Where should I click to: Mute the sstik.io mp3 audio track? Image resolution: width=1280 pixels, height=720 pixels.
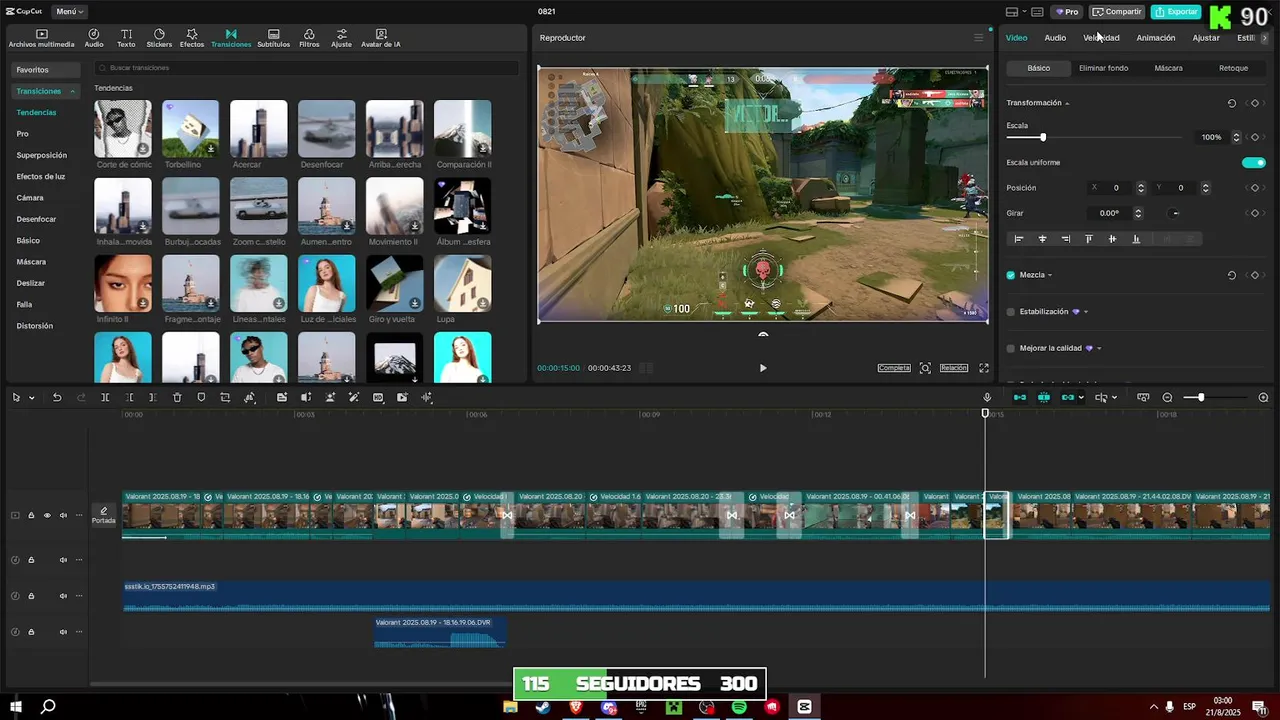click(x=63, y=596)
